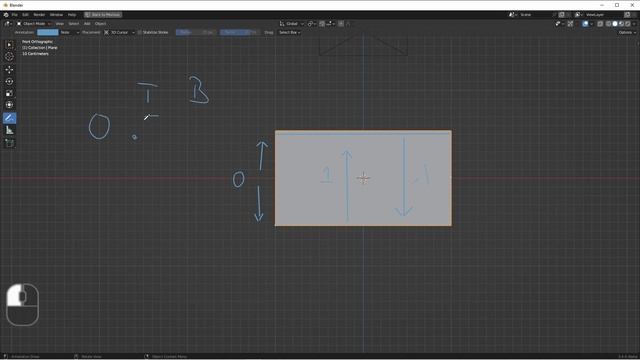The width and height of the screenshot is (640, 360).
Task: Select the 3D Cursor tool in the toolbar
Action: (x=9, y=57)
